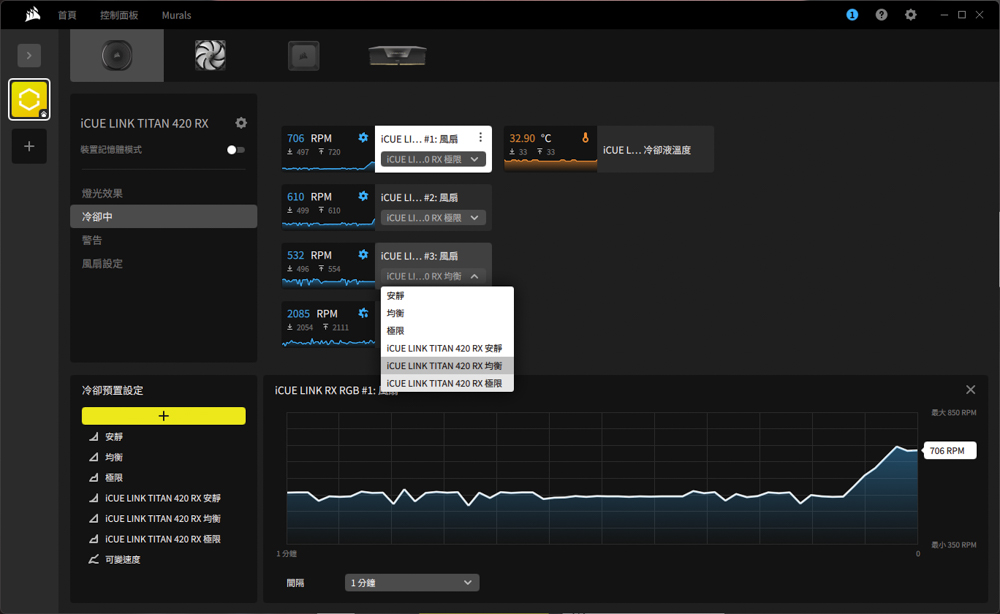Open the help question mark icon

click(881, 15)
